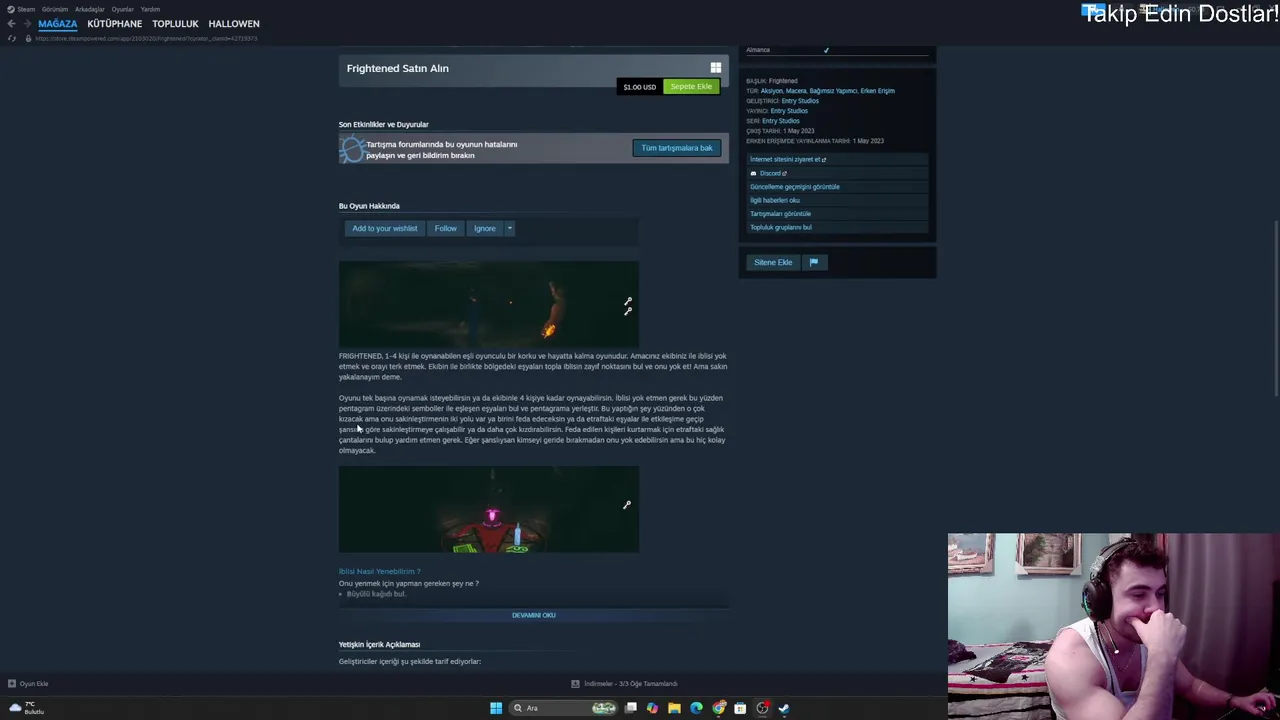Switch to OBS Studio on the taskbar
Screen dimensions: 1280x720
[x=762, y=708]
